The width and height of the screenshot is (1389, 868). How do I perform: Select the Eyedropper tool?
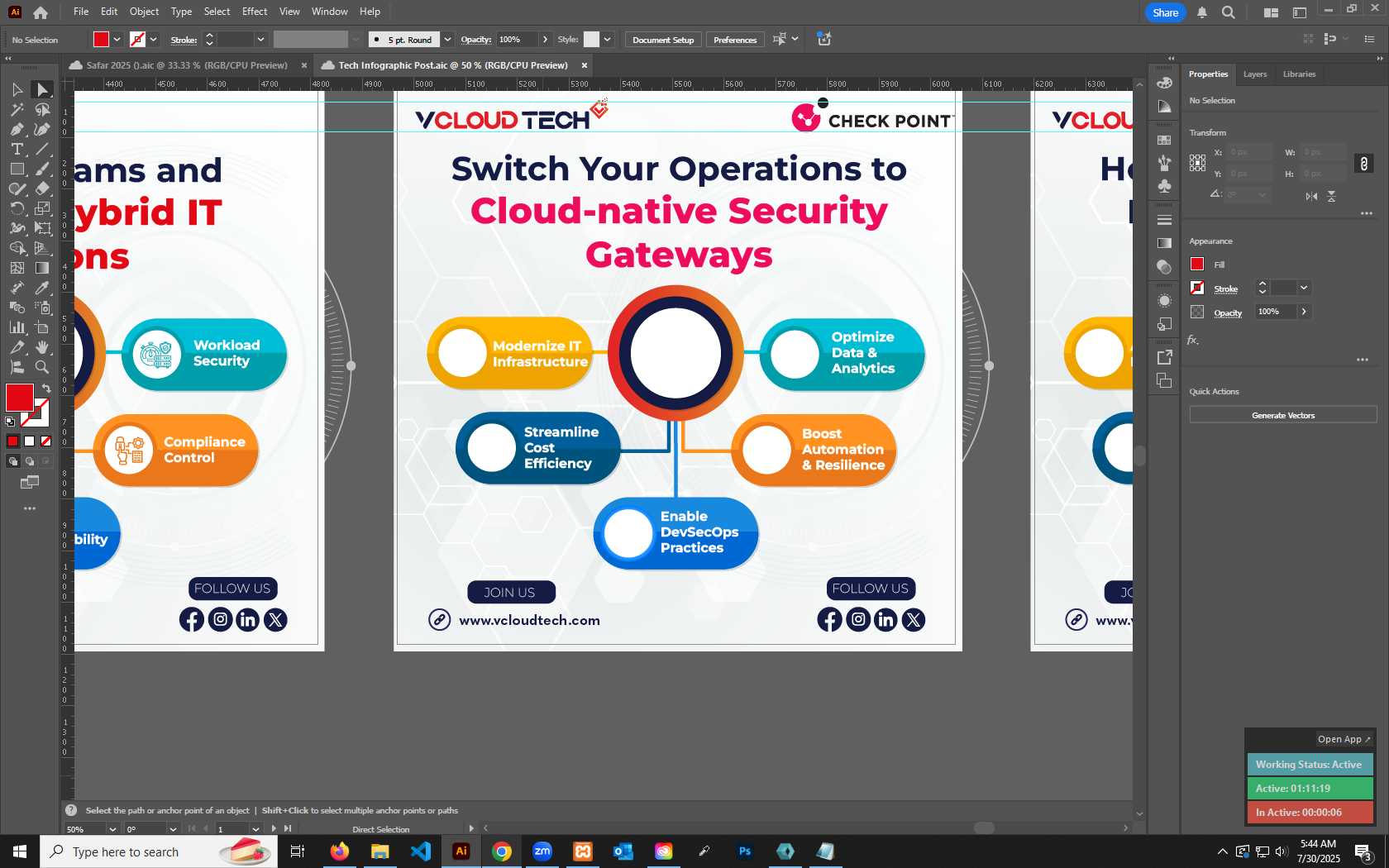(x=42, y=288)
